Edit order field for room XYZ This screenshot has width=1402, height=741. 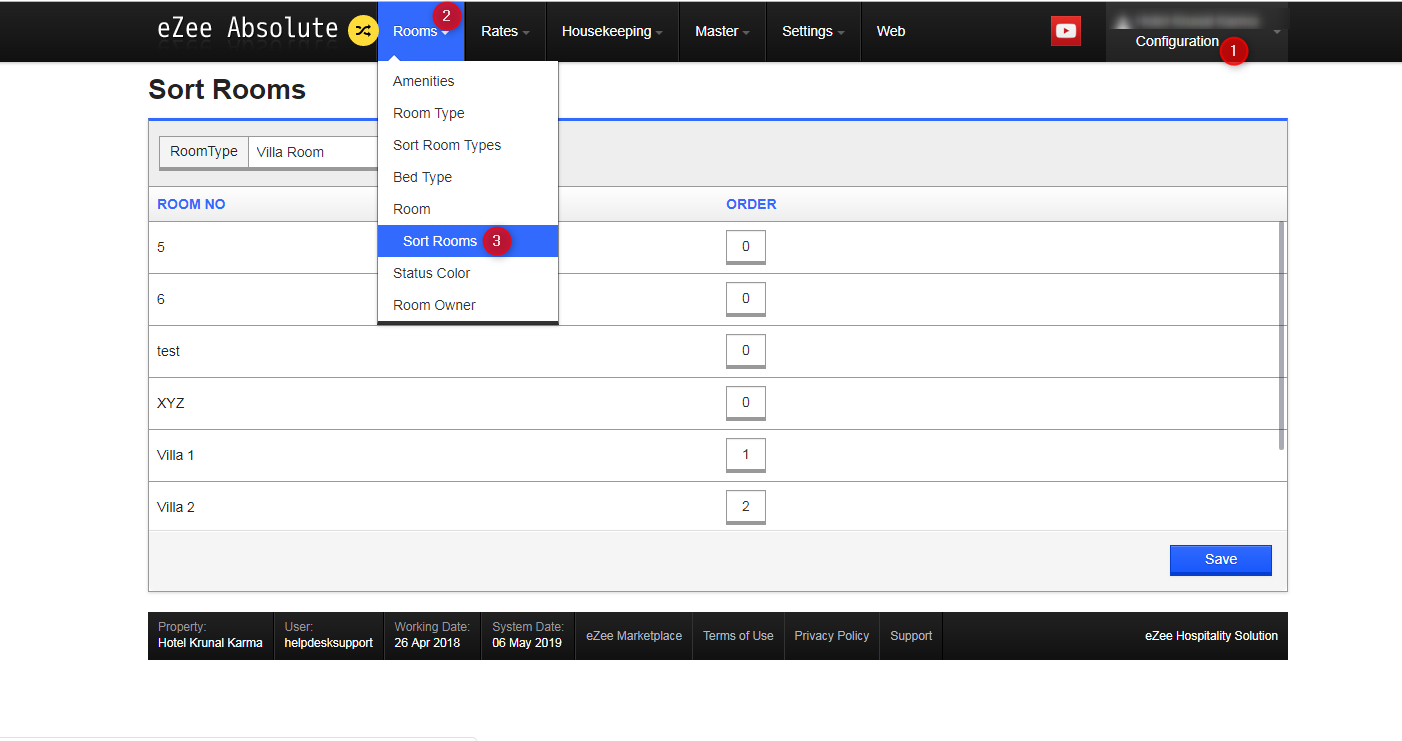[745, 403]
